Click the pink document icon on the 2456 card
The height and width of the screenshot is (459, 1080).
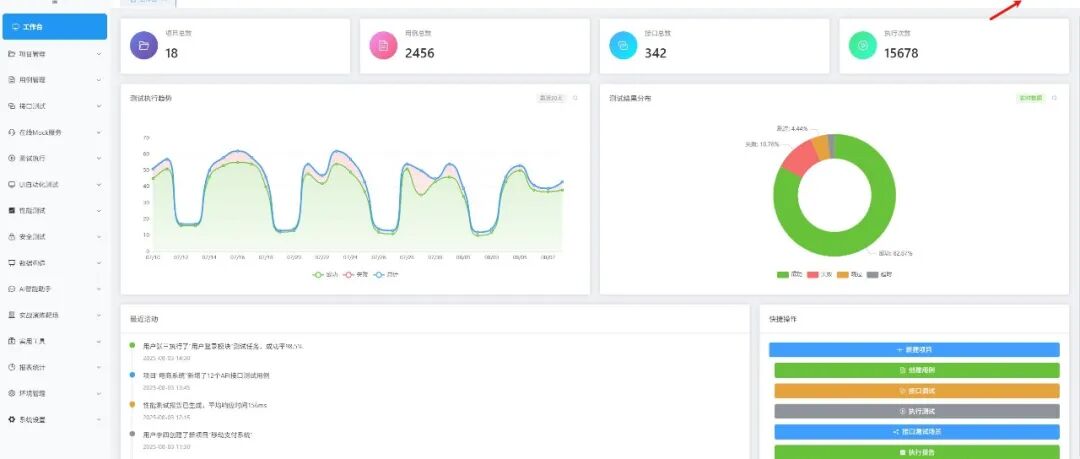384,45
